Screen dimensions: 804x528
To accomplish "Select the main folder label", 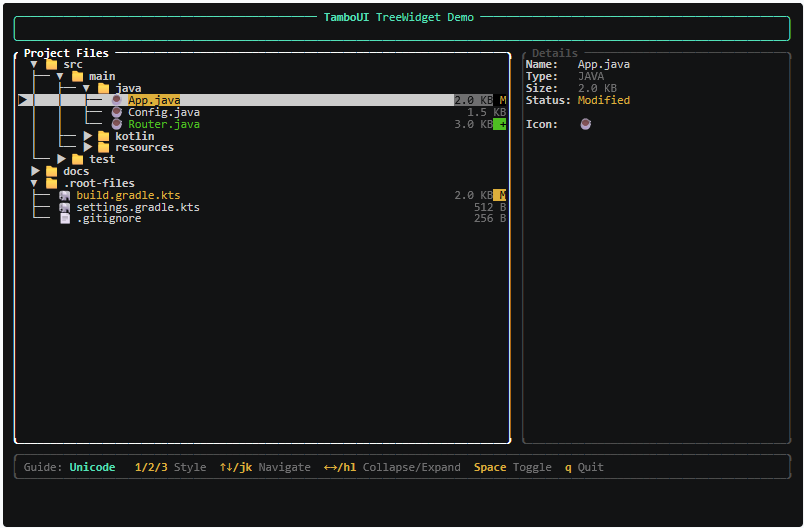I will click(x=102, y=76).
